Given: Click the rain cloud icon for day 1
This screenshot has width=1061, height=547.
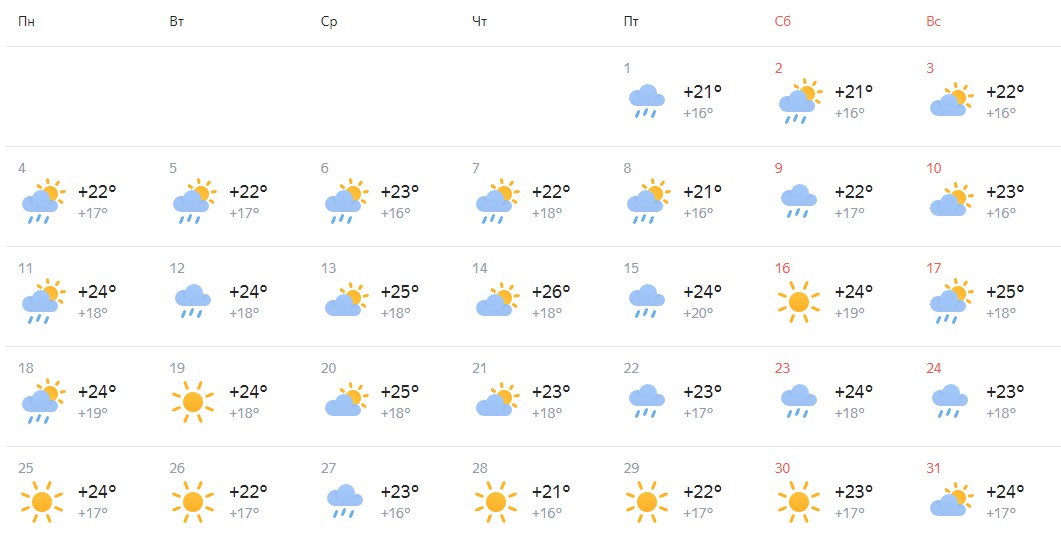Looking at the screenshot, I should tap(647, 102).
